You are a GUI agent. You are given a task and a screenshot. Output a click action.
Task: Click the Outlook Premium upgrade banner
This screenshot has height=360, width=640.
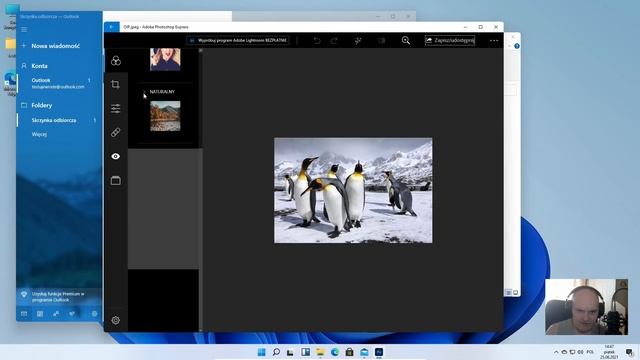point(59,297)
